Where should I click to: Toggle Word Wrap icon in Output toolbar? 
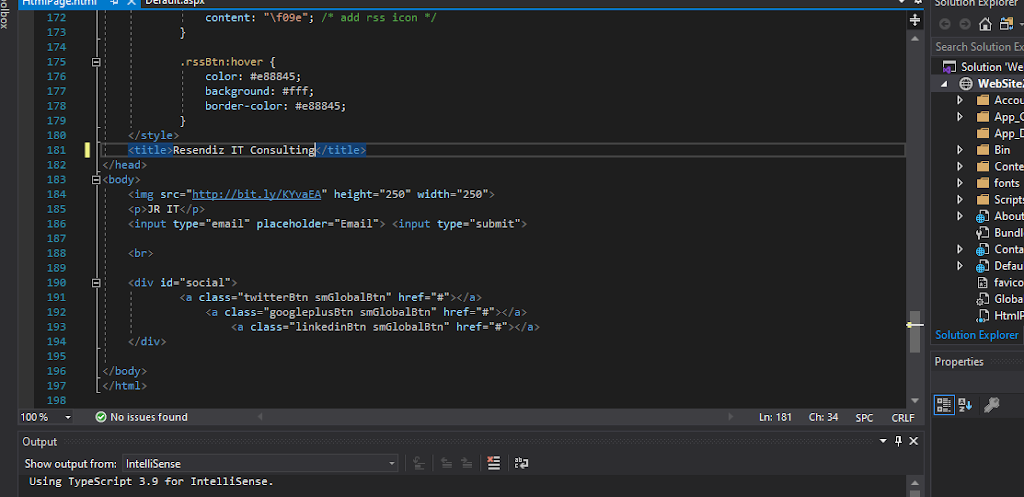click(x=521, y=464)
